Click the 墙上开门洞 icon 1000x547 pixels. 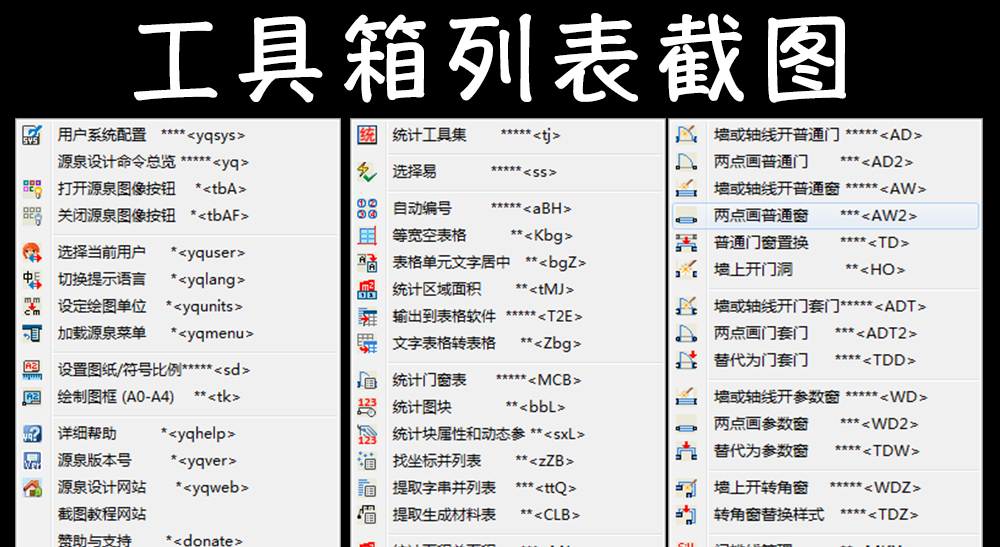click(x=686, y=269)
